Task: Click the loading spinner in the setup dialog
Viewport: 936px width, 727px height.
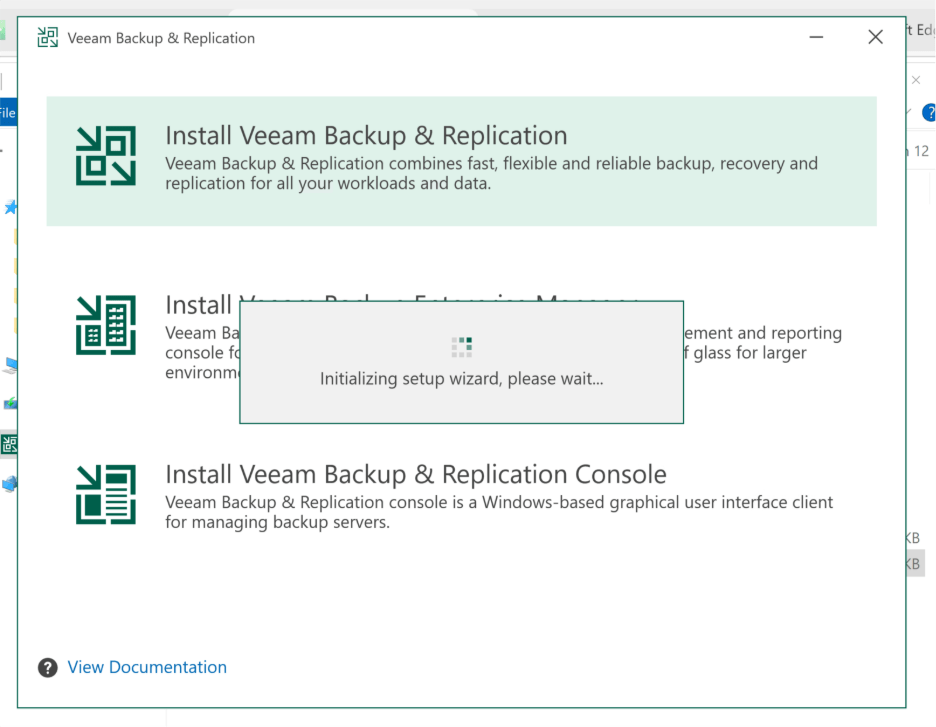Action: click(x=461, y=347)
